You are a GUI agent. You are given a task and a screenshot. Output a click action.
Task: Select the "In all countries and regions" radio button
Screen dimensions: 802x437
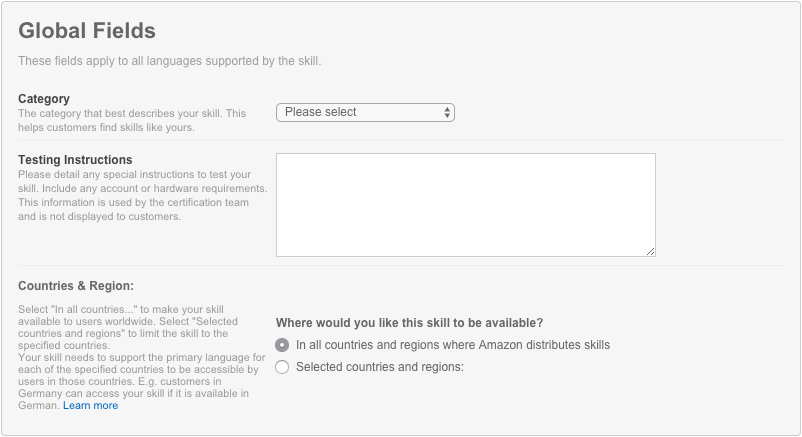282,345
